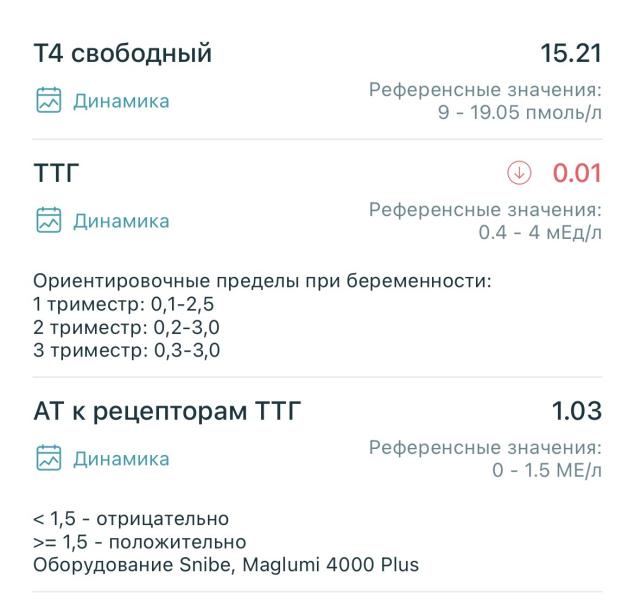Click the Оборудование Snibe, Maglumi 4000 Plus note
Viewport: 634px width, 600px height.
(x=226, y=565)
